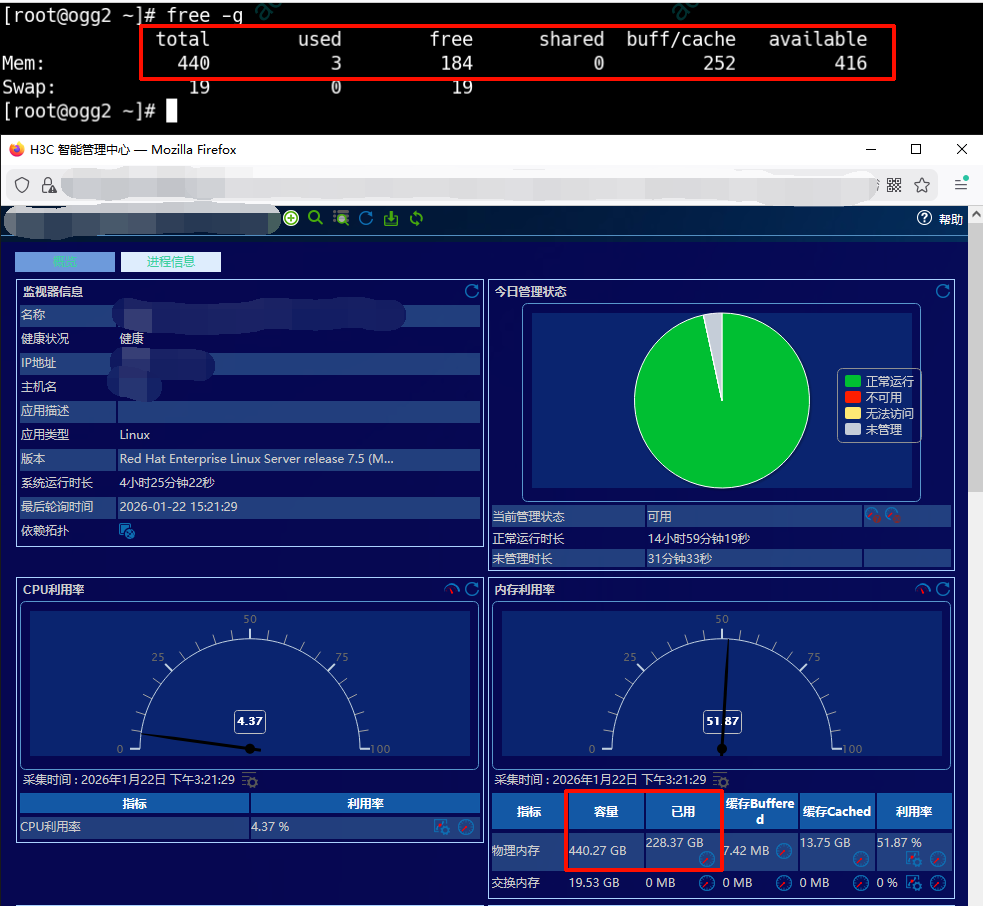Click the green add (plus) icon in toolbar

(x=291, y=218)
